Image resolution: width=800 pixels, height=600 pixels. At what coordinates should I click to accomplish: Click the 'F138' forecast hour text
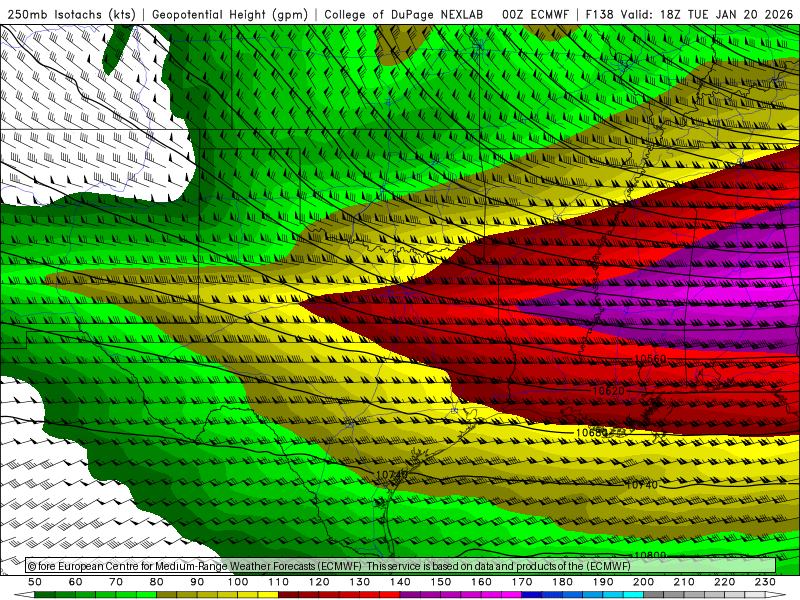(599, 14)
